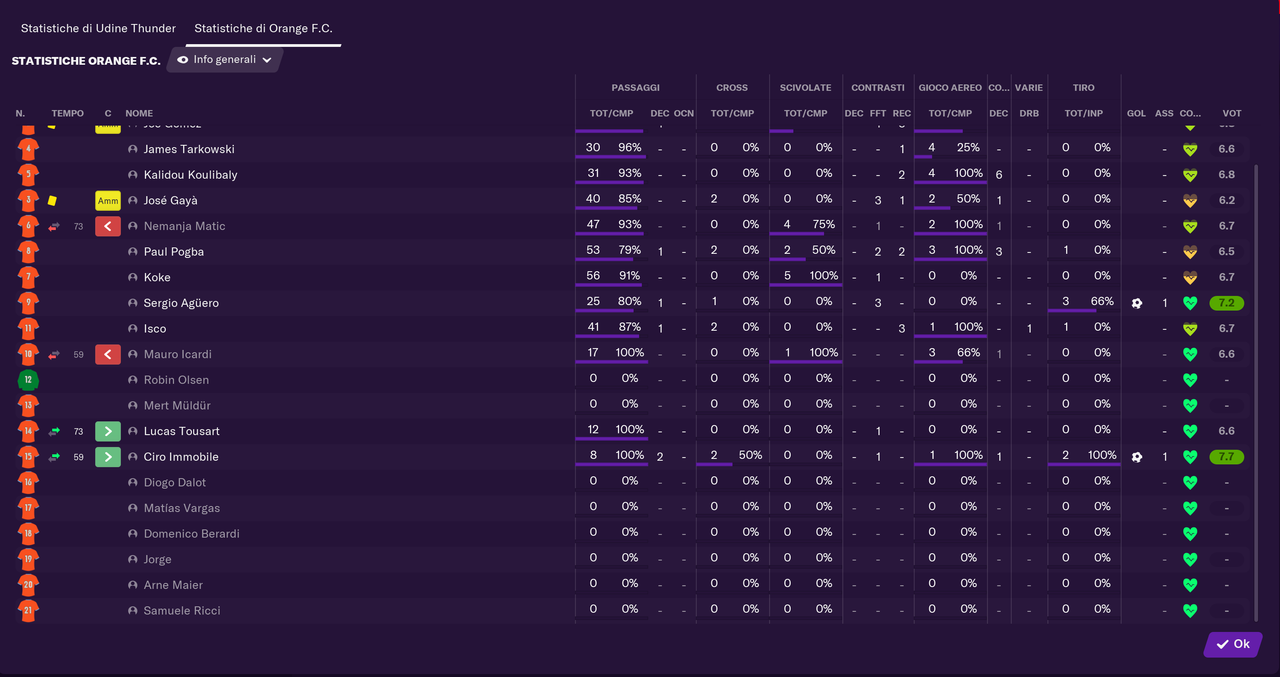This screenshot has height=677, width=1280.
Task: Click Sergio Agüero's 7.2 rating badge
Action: (x=1226, y=303)
